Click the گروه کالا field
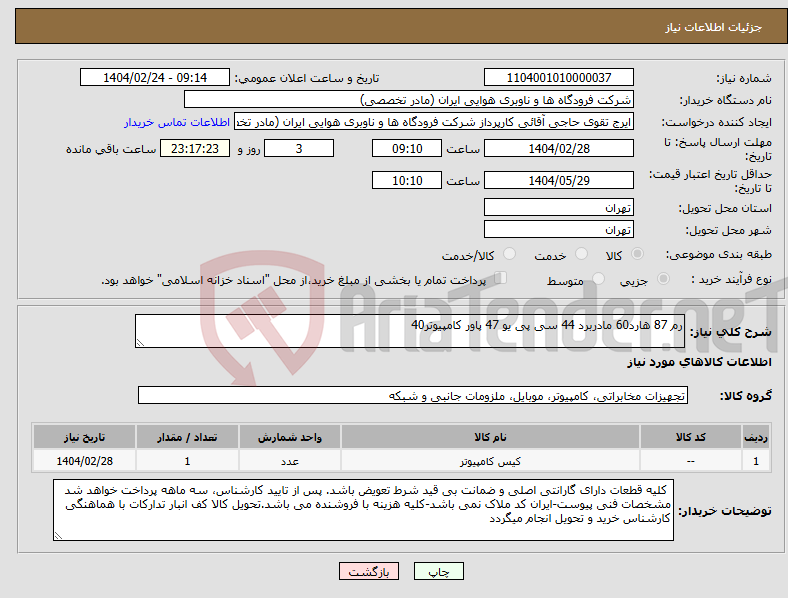The height and width of the screenshot is (598, 788). click(413, 395)
